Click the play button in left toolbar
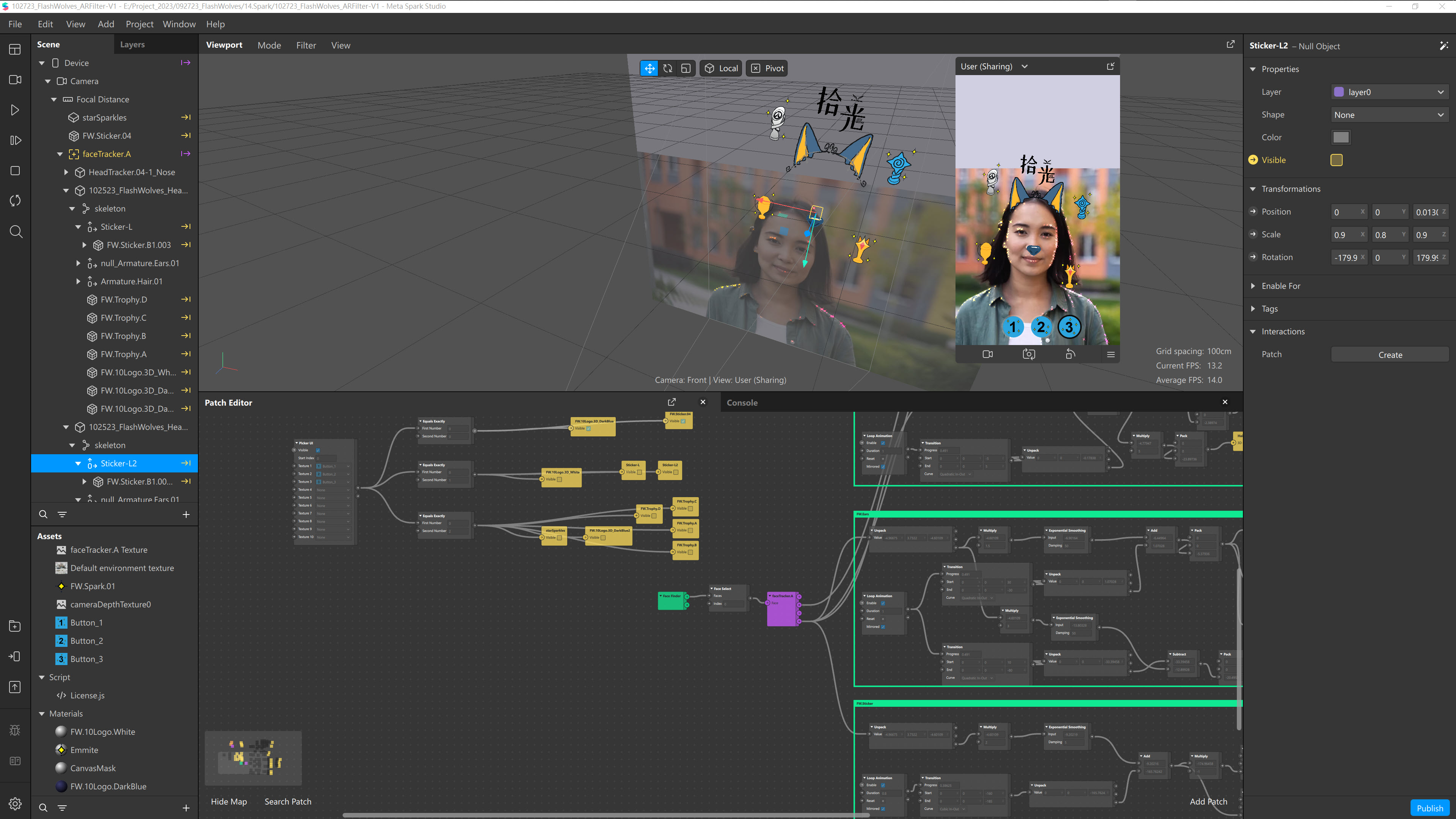Screen dimensions: 1456x819 (15, 110)
